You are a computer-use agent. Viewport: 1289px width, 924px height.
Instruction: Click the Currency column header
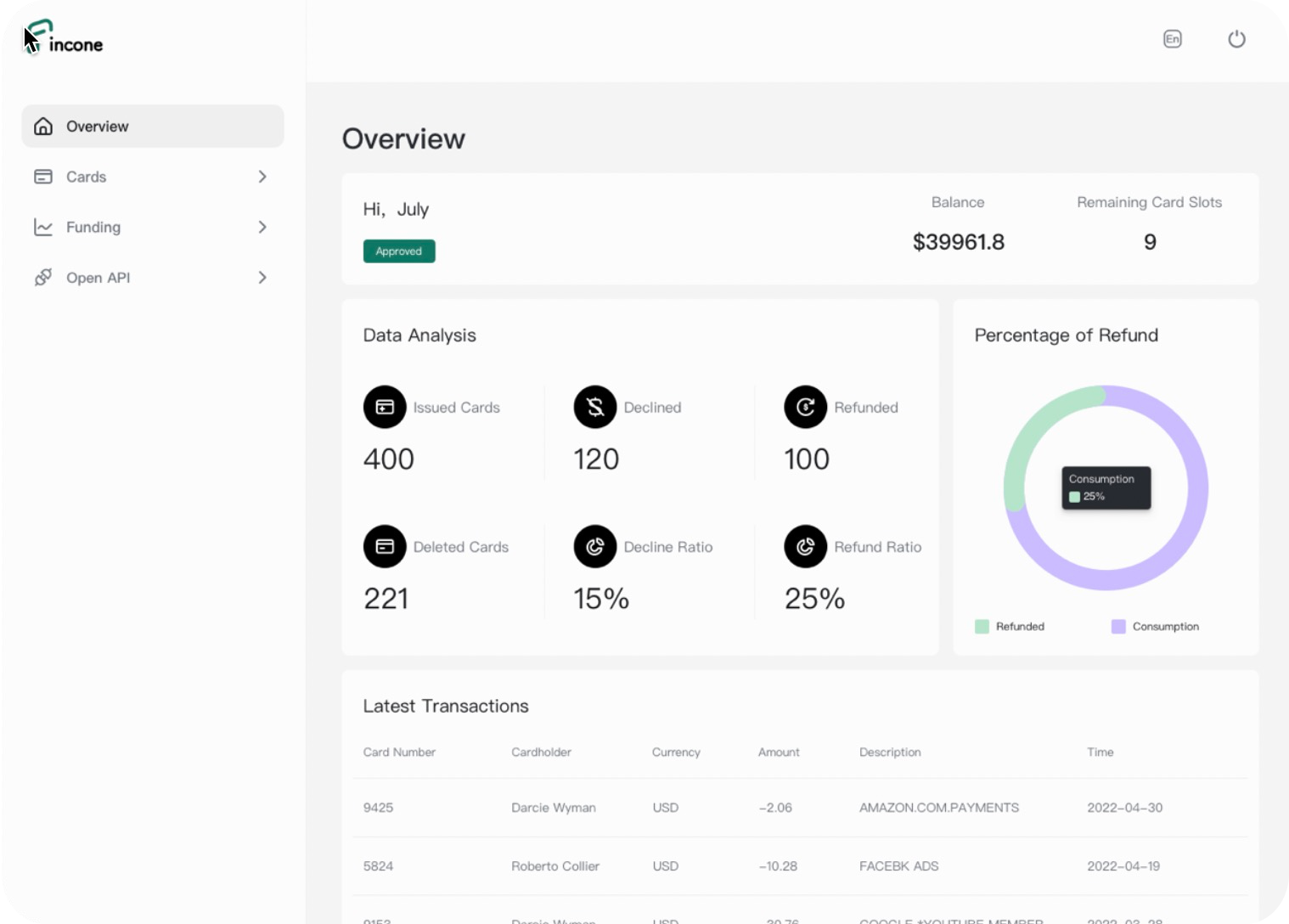click(x=676, y=752)
